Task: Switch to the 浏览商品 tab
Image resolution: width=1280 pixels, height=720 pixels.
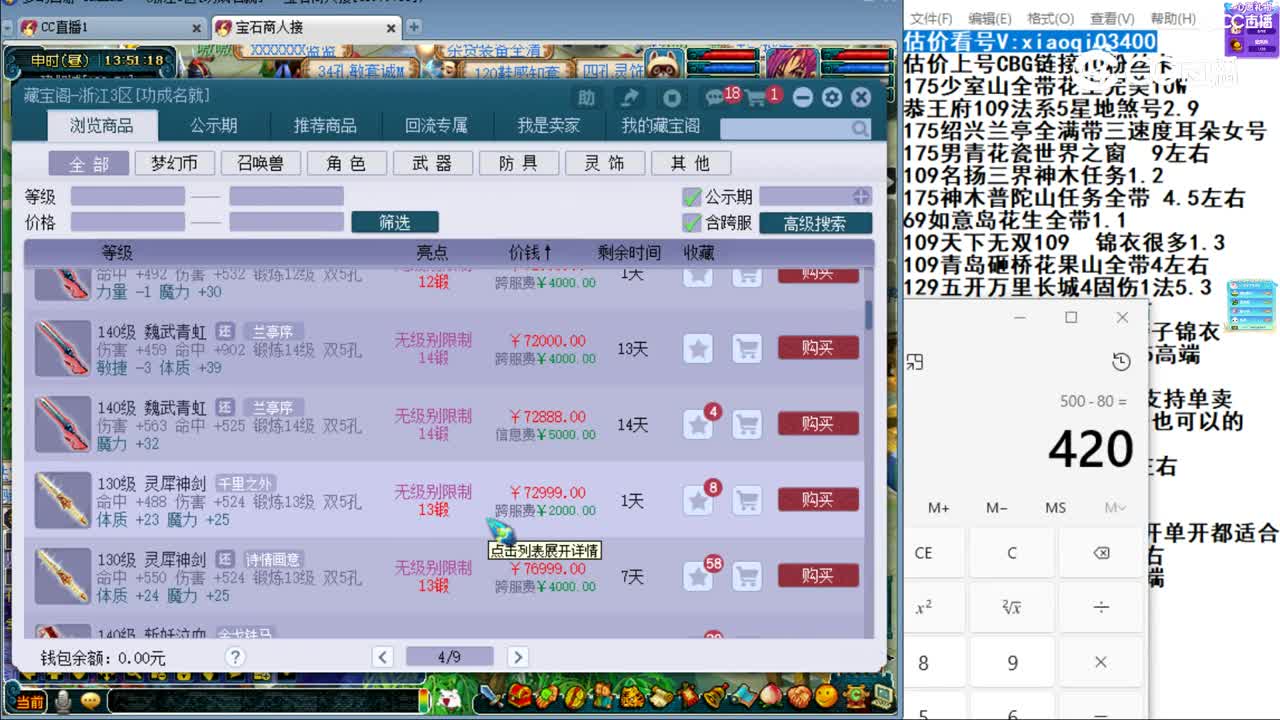Action: pyautogui.click(x=102, y=126)
